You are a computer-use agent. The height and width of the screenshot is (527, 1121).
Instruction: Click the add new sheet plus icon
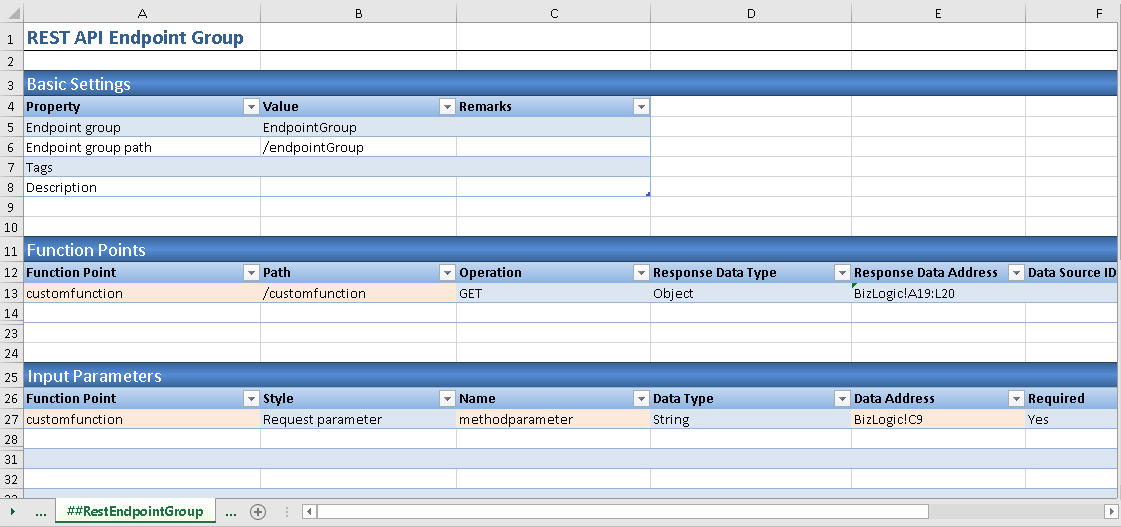[x=258, y=512]
